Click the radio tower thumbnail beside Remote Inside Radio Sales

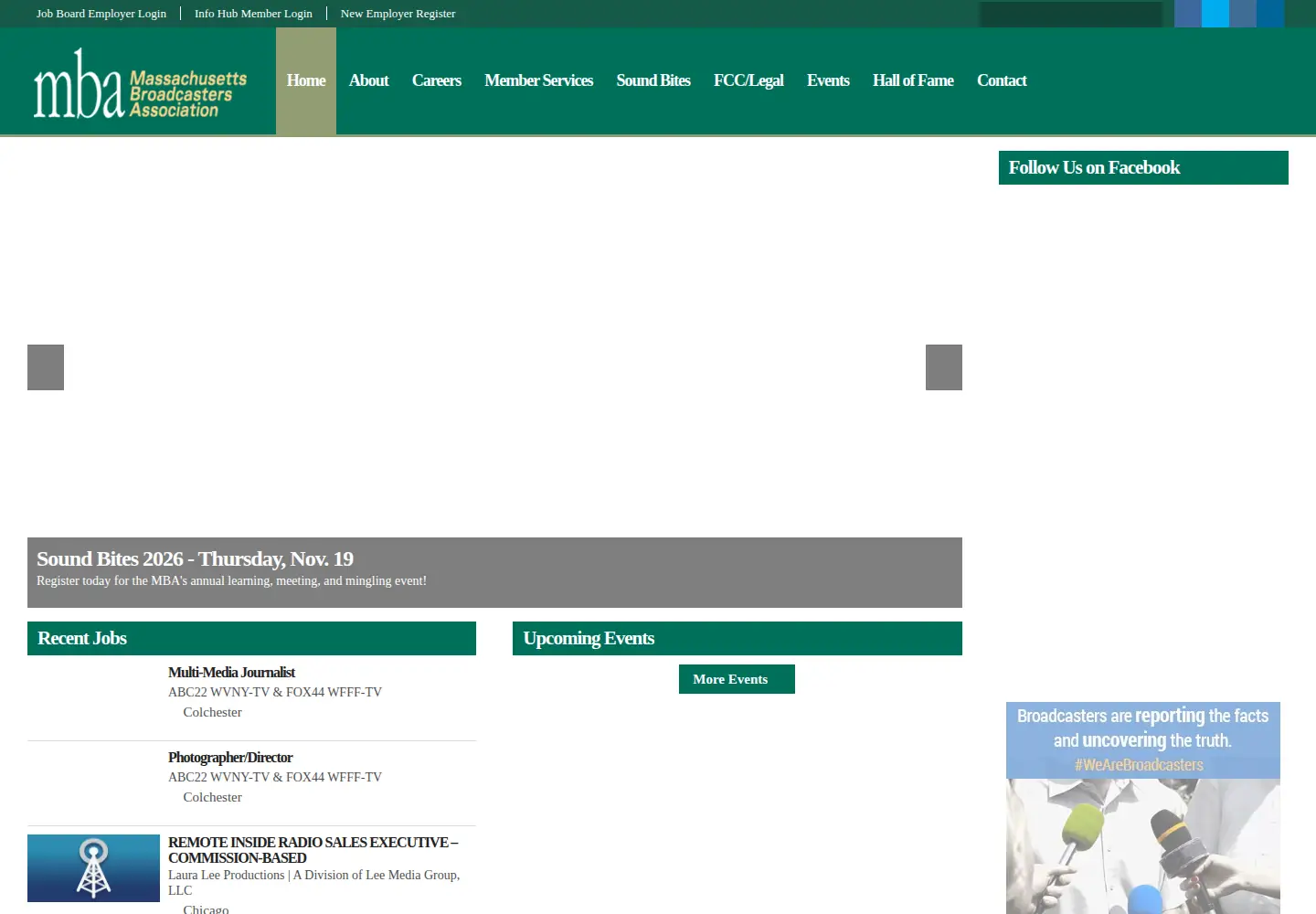tap(93, 868)
